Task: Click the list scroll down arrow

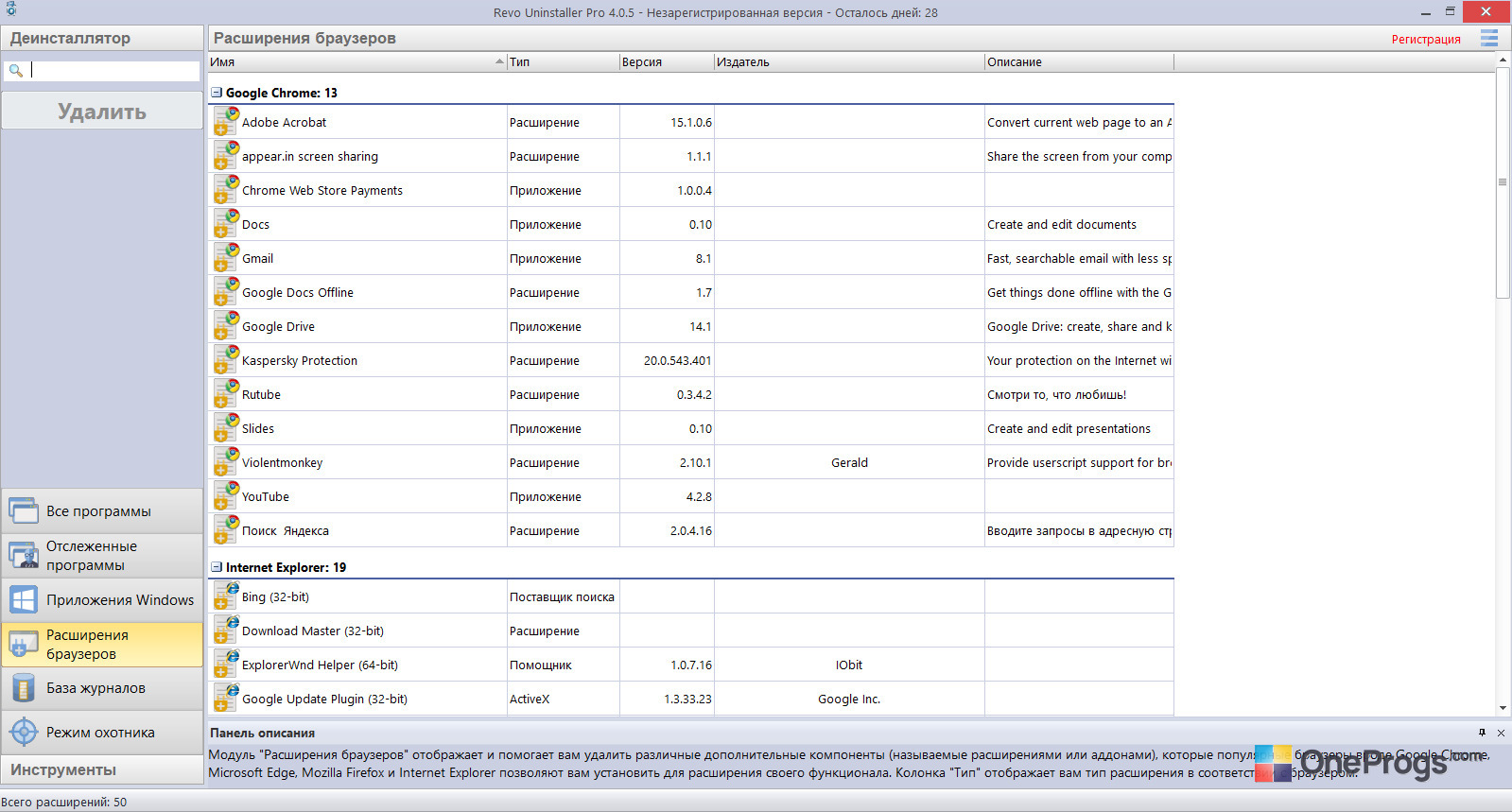Action: [x=1503, y=708]
